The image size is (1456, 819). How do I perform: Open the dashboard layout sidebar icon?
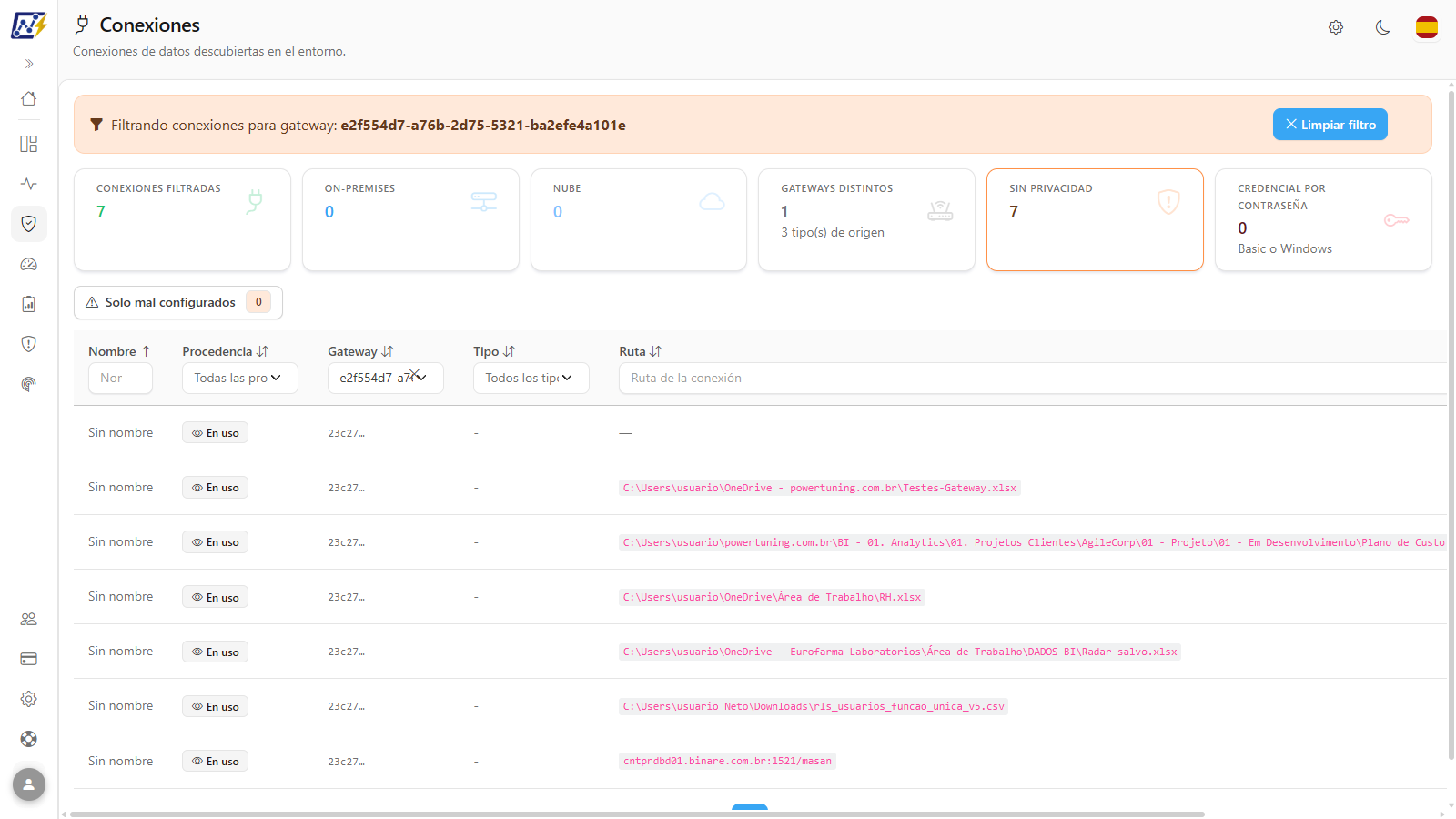pos(29,144)
